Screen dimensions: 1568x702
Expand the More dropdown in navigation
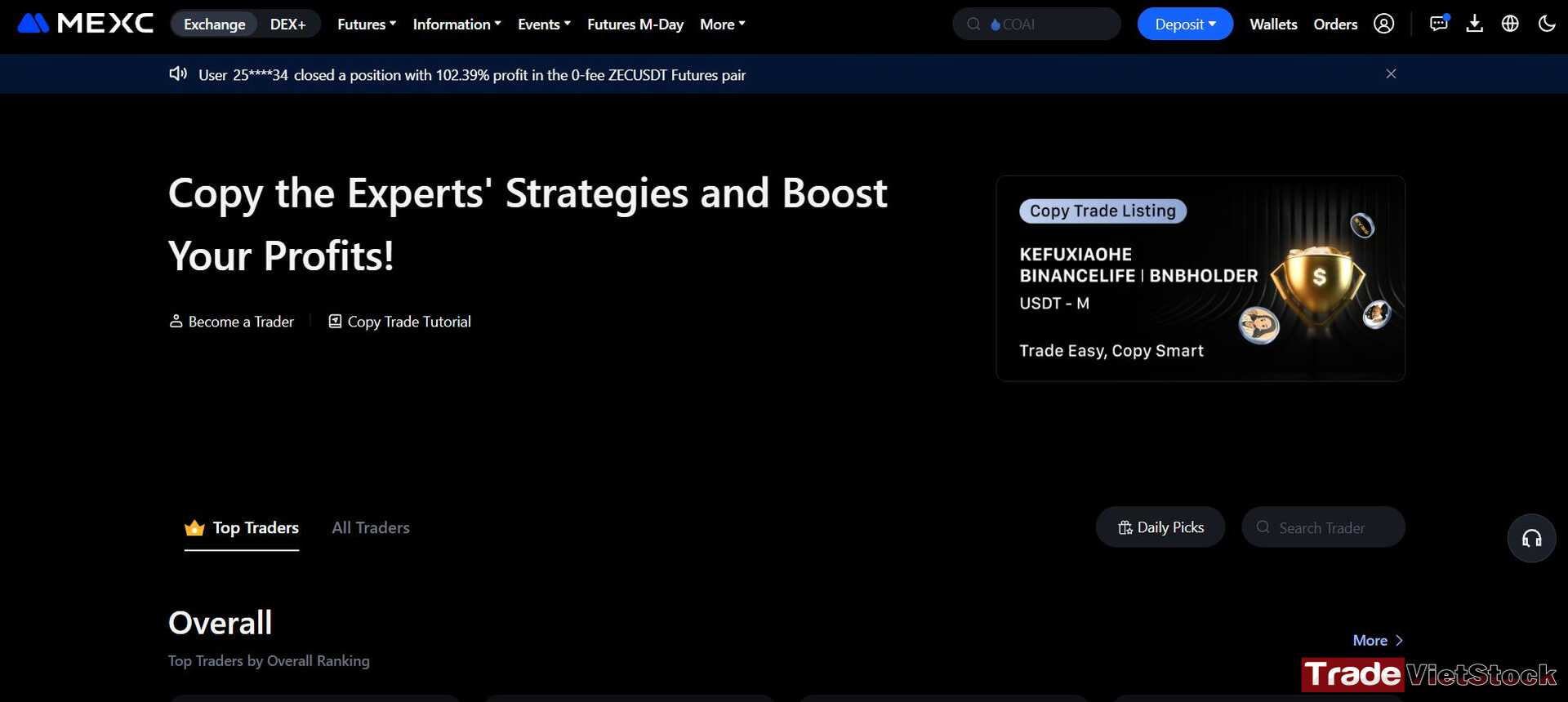(x=722, y=24)
